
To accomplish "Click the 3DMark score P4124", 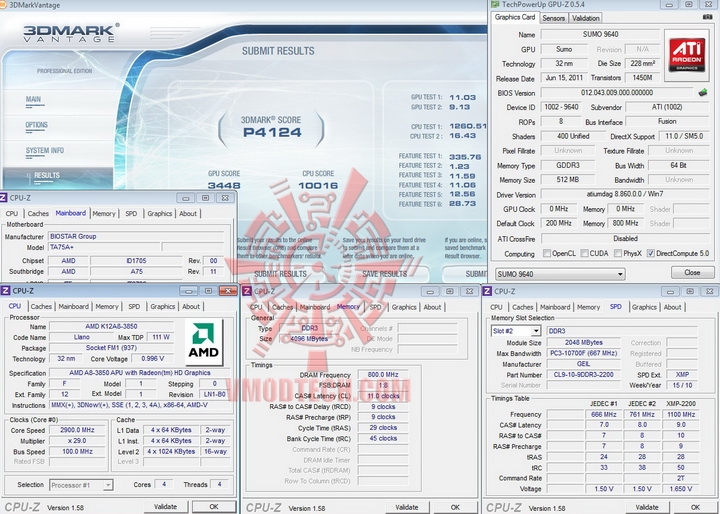I will point(272,133).
